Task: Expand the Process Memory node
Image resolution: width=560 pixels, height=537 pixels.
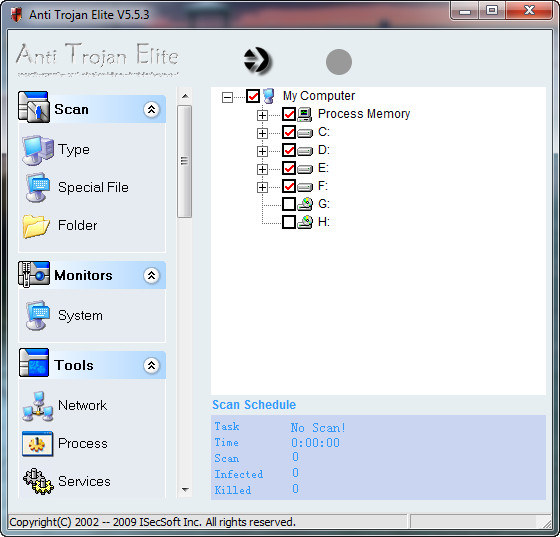Action: 262,115
